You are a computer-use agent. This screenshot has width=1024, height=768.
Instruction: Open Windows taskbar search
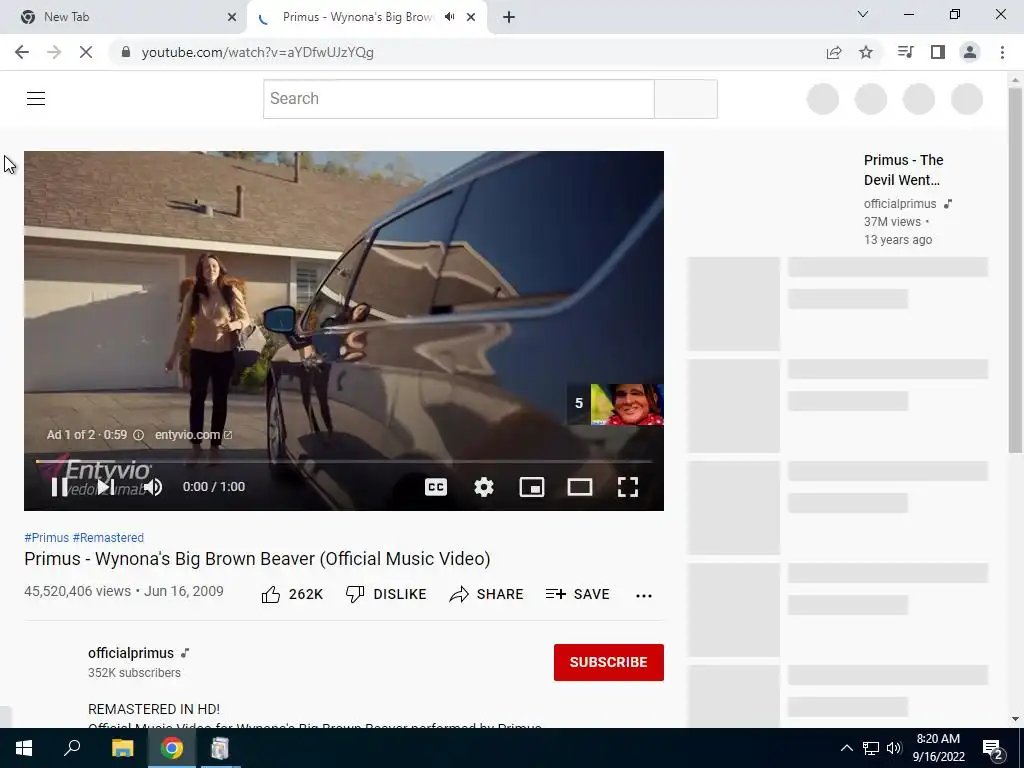(72, 748)
